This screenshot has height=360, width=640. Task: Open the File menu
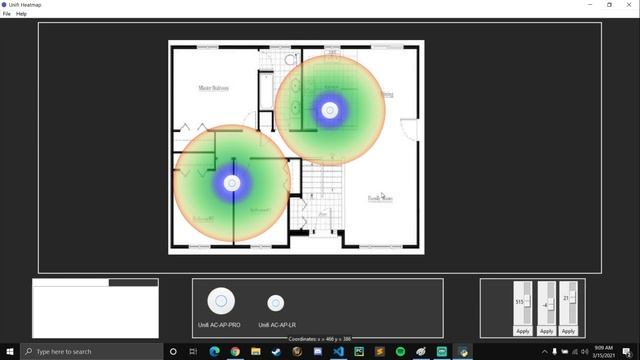pyautogui.click(x=7, y=14)
